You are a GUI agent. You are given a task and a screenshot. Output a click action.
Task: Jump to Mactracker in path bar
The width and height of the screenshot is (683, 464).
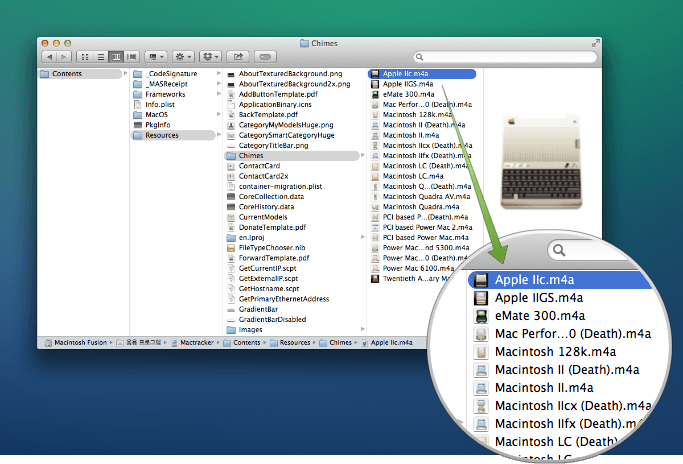click(192, 342)
